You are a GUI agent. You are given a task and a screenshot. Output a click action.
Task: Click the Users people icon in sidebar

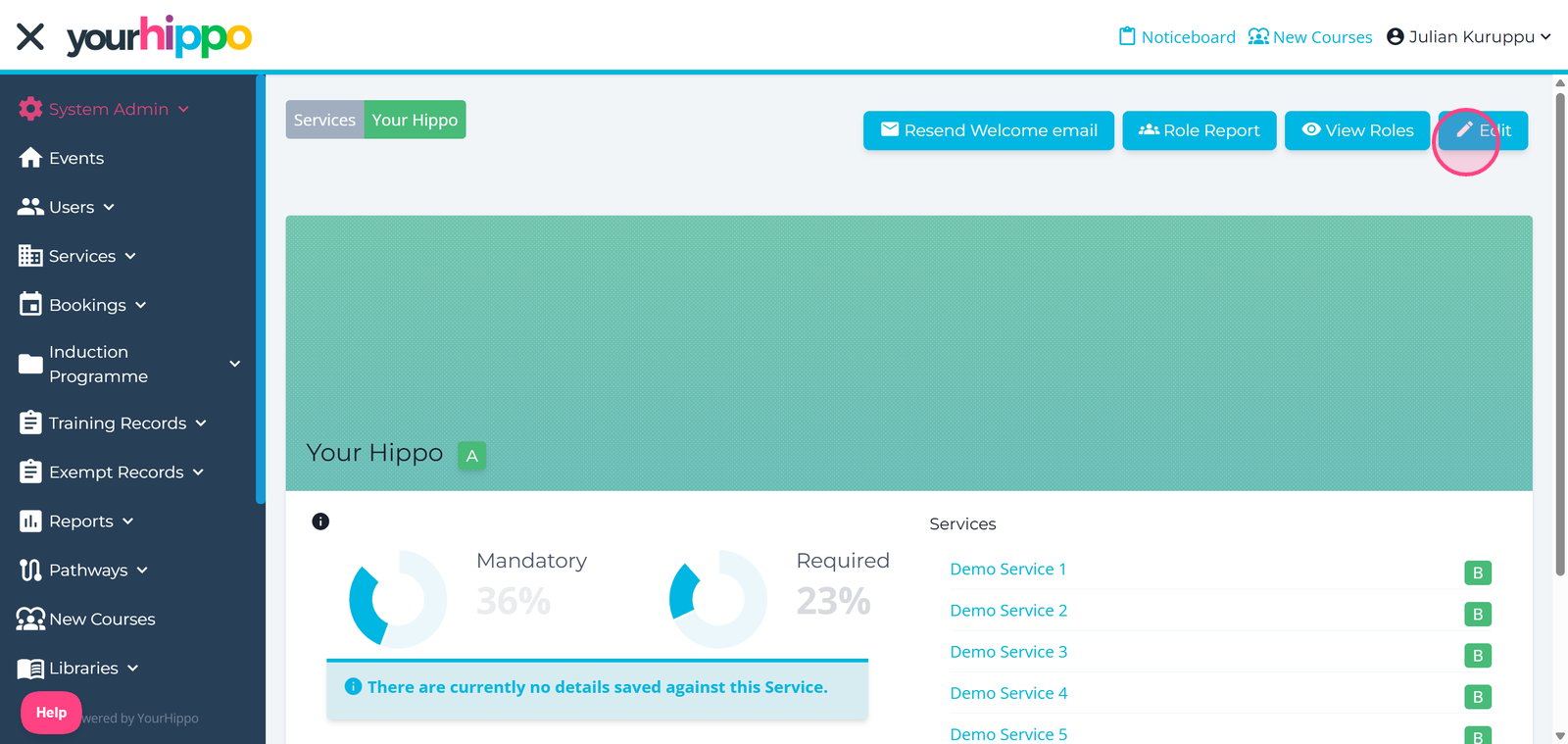pyautogui.click(x=30, y=207)
